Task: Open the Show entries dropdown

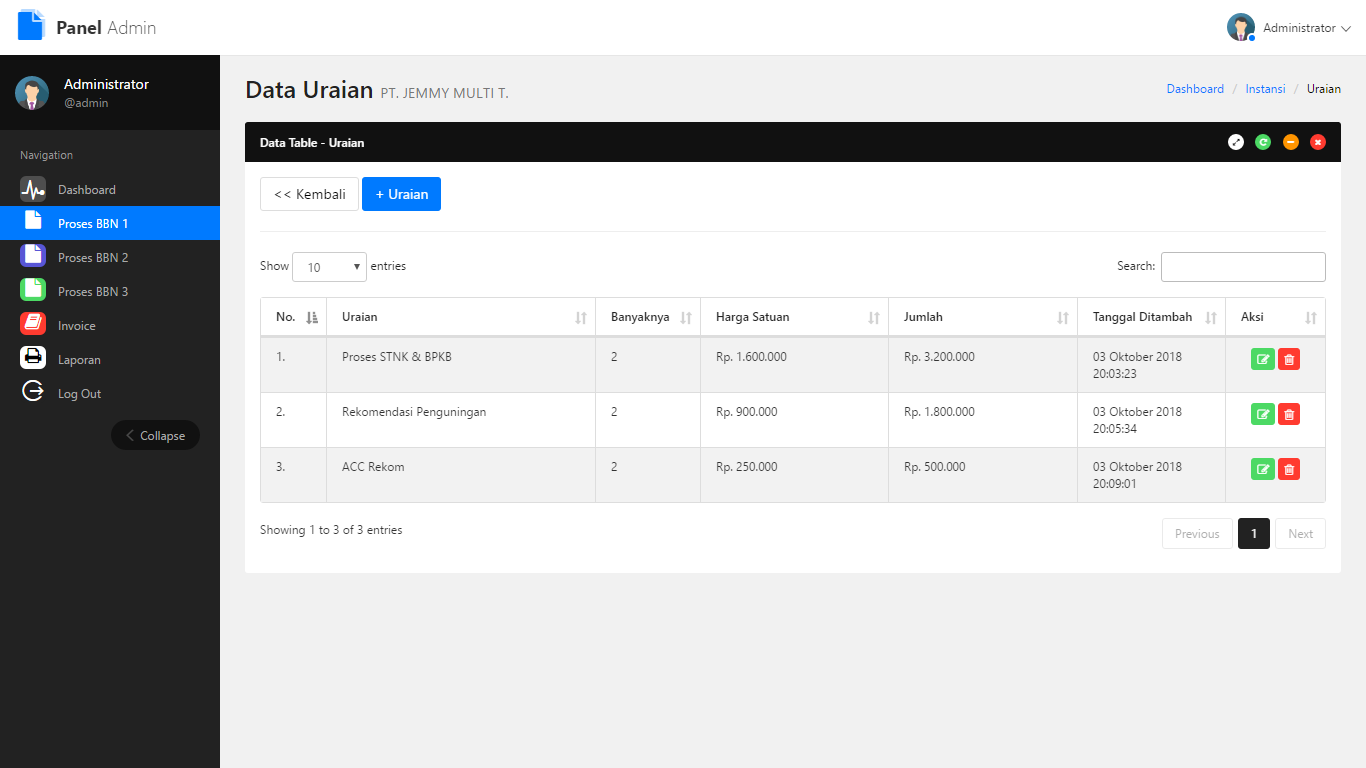Action: [329, 267]
